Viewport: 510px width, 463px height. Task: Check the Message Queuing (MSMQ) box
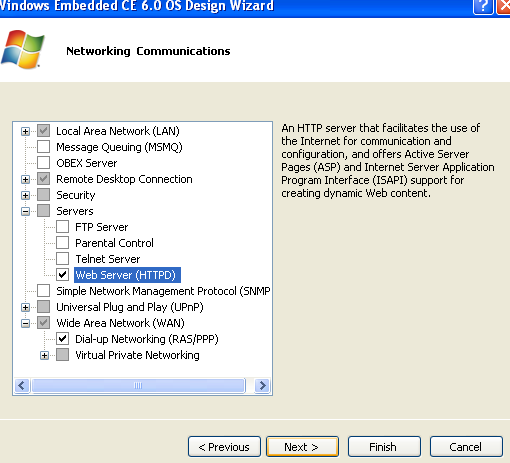pos(44,146)
